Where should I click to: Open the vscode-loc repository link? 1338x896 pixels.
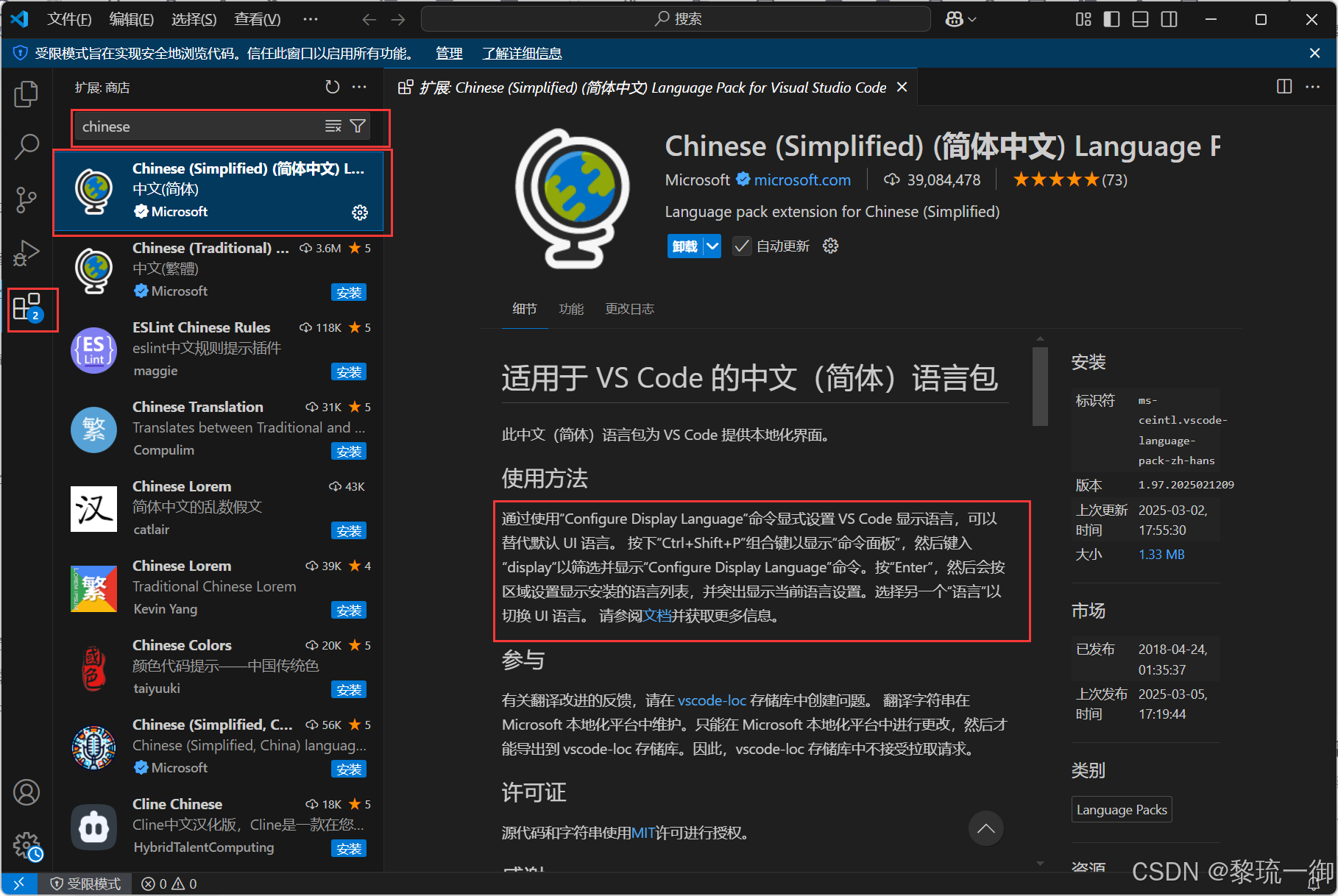[x=712, y=700]
